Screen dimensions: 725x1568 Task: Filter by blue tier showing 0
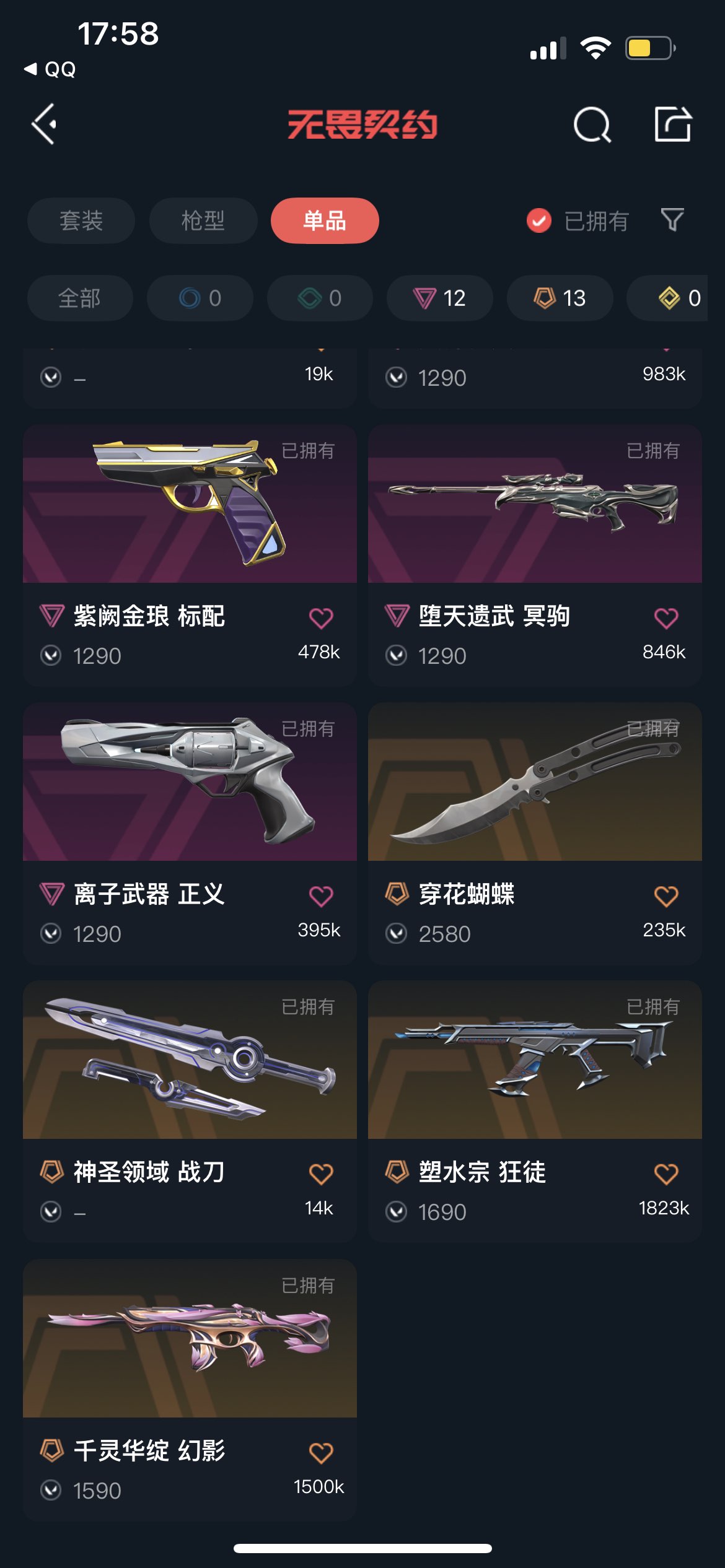tap(200, 298)
